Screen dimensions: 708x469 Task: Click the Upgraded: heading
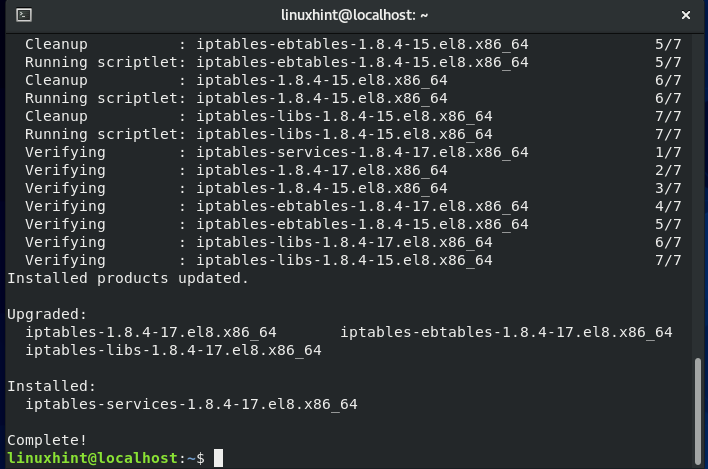pos(47,314)
